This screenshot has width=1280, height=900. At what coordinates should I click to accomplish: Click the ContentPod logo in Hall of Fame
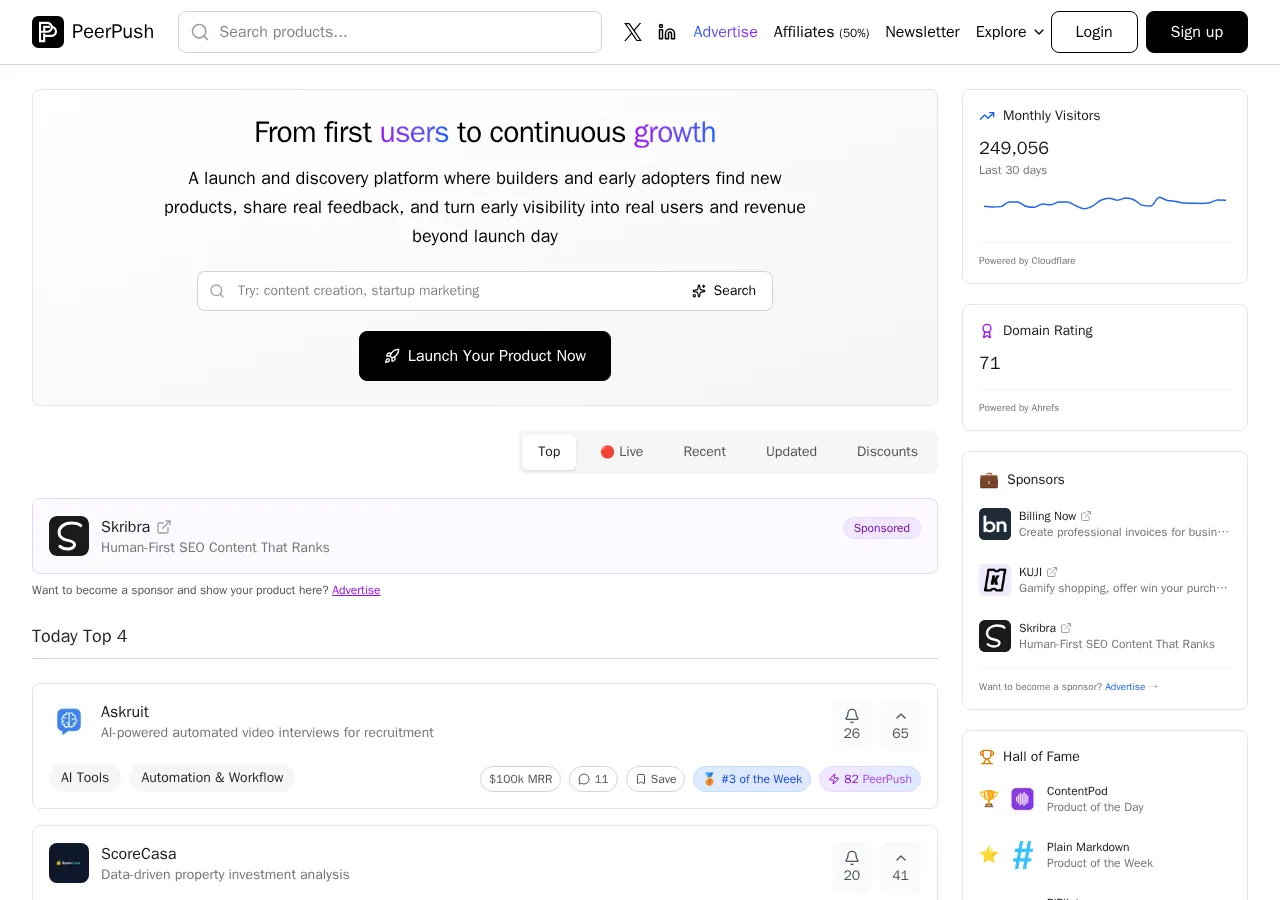point(1022,799)
